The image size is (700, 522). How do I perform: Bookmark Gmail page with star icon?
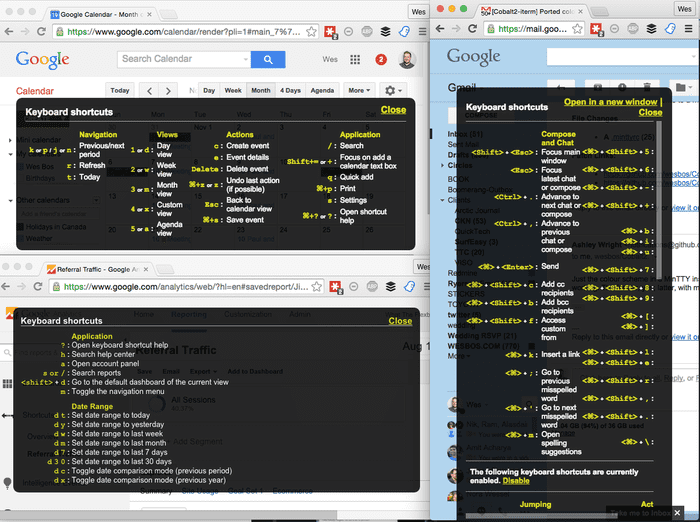pyautogui.click(x=577, y=29)
